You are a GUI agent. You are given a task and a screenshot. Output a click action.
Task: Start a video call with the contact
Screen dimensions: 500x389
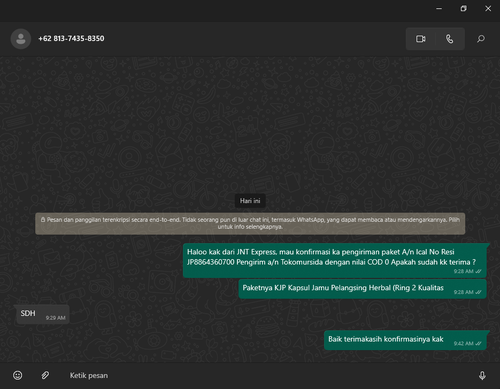[x=421, y=39]
